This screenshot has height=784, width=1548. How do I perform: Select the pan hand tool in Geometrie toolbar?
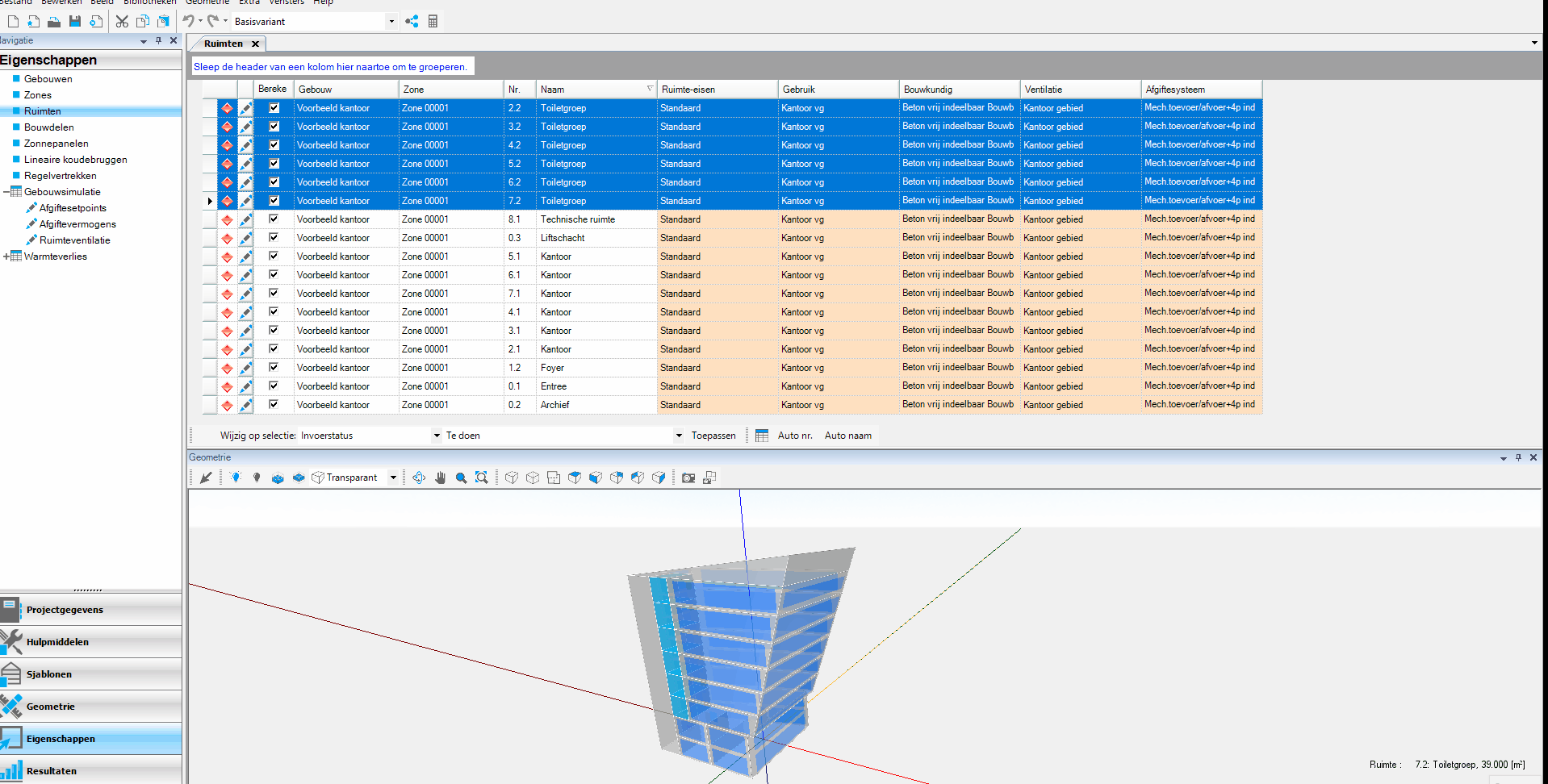(x=440, y=477)
